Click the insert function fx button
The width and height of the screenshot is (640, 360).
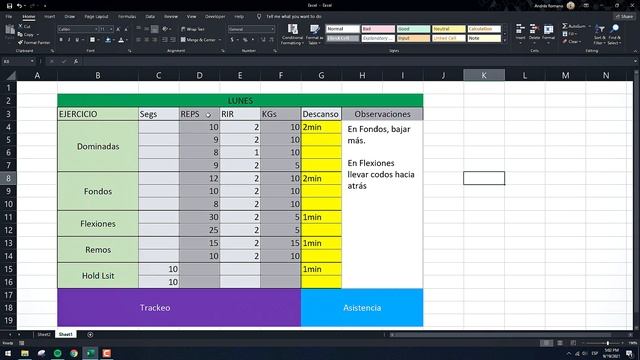point(76,61)
